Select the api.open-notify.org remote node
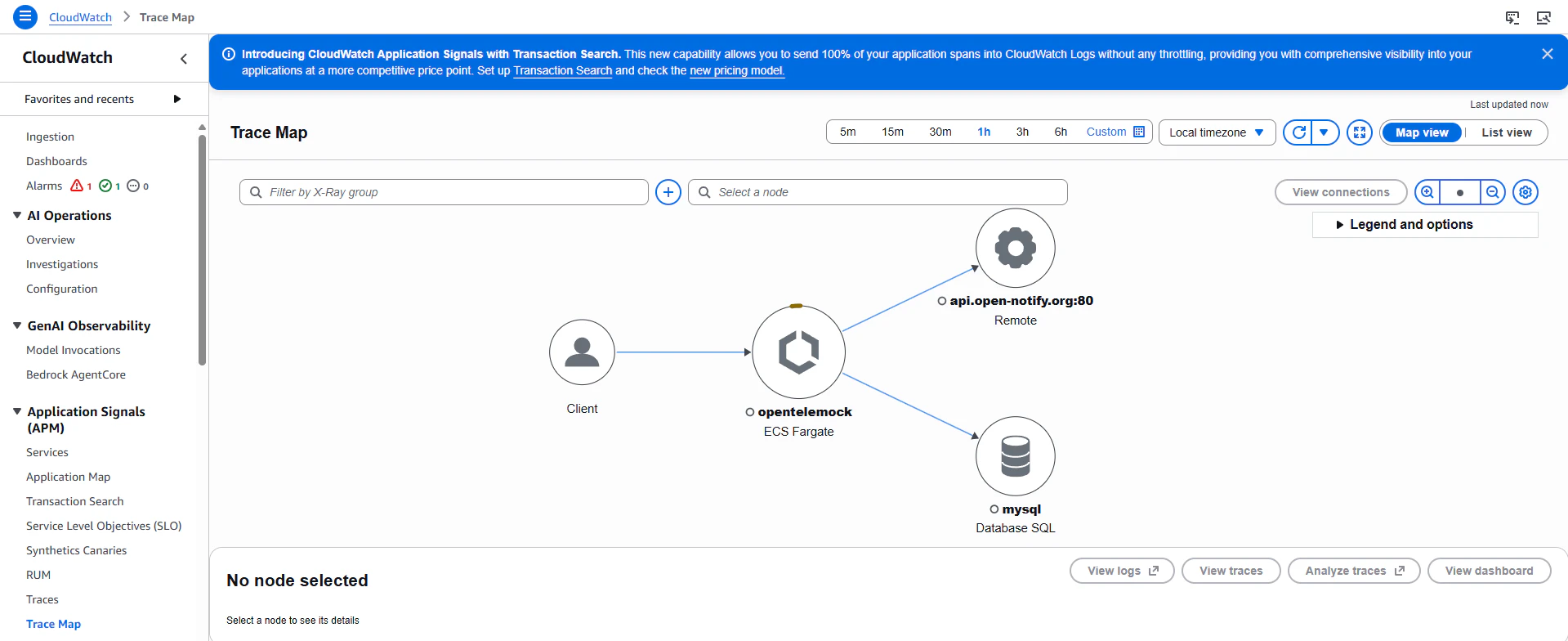Image resolution: width=1568 pixels, height=641 pixels. (x=1016, y=248)
